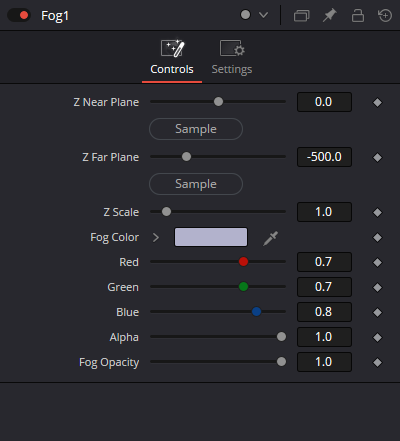400x441 pixels.
Task: Open the node color dot dropdown
Action: 263,15
